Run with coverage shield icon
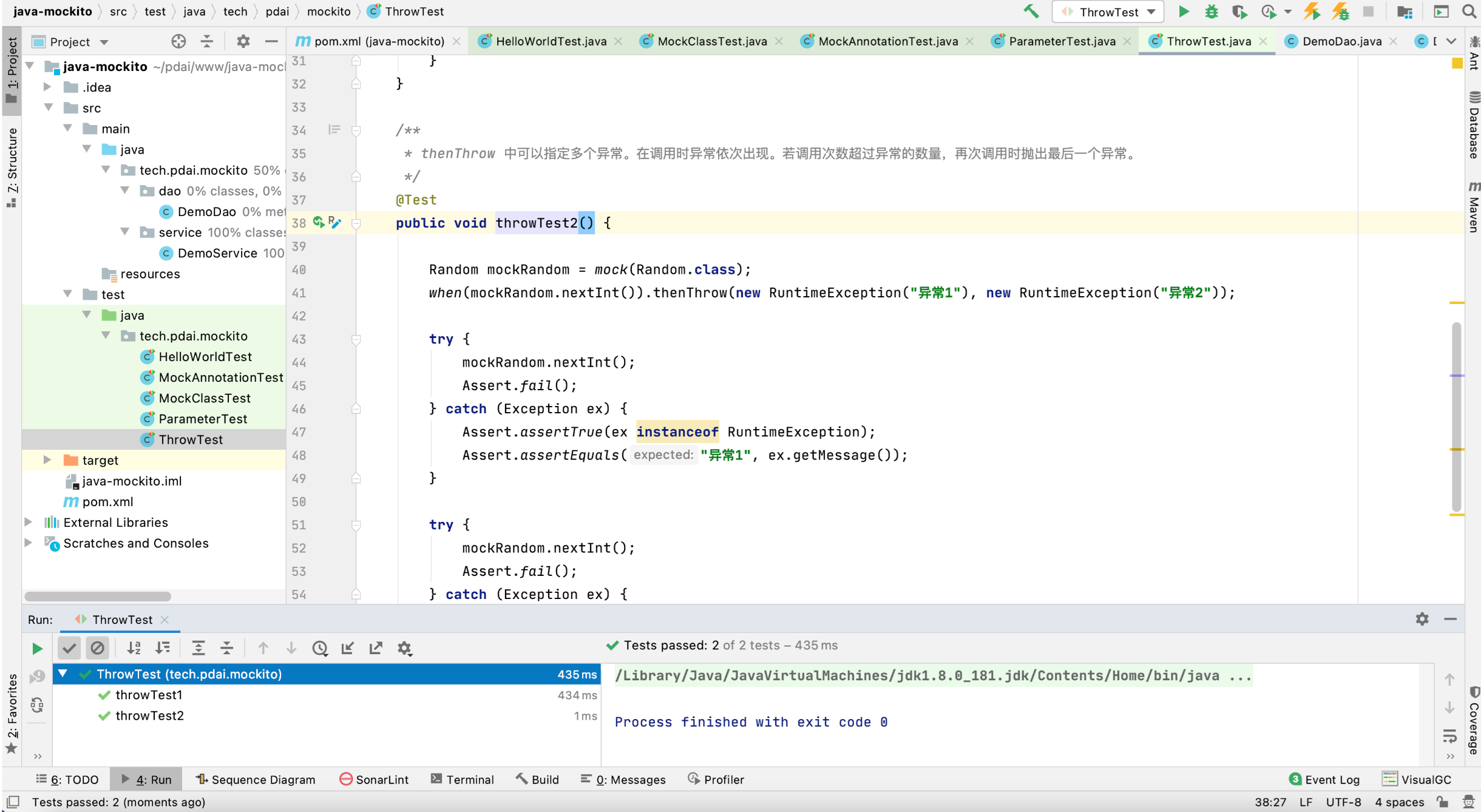 [x=1239, y=12]
